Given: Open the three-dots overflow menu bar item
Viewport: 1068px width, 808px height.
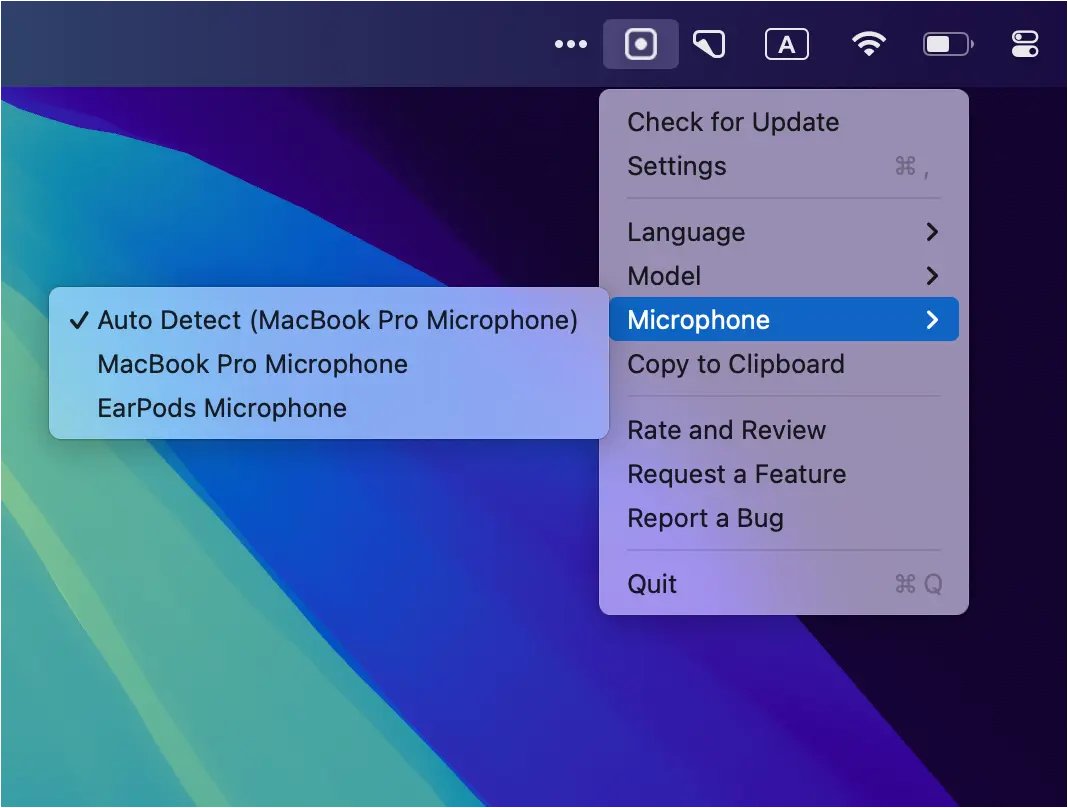Looking at the screenshot, I should (x=570, y=45).
